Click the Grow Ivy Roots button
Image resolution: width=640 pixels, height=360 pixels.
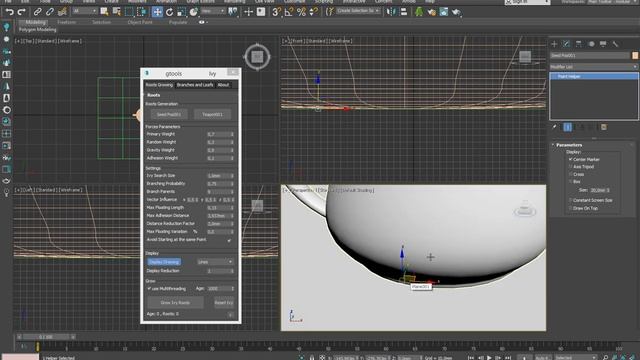[175, 302]
